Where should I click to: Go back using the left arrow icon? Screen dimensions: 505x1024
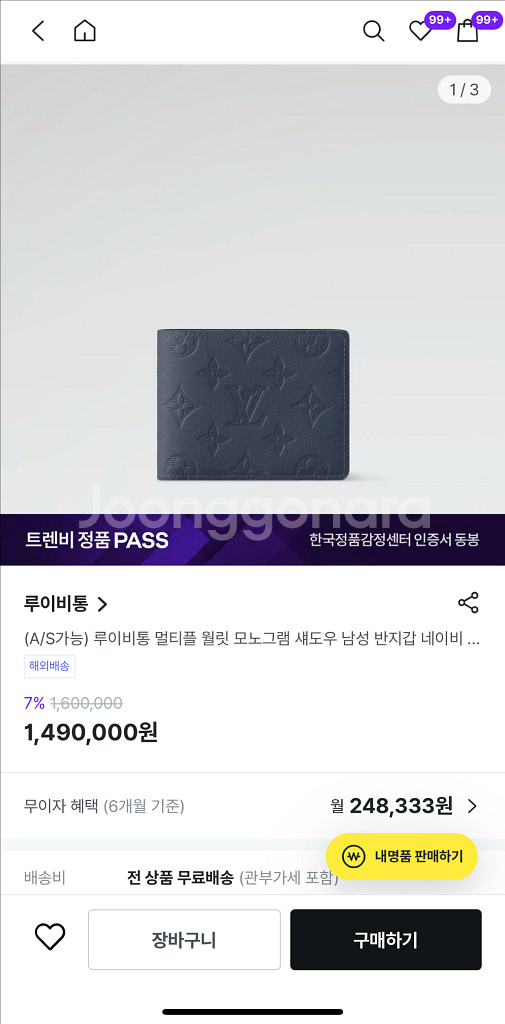point(39,31)
